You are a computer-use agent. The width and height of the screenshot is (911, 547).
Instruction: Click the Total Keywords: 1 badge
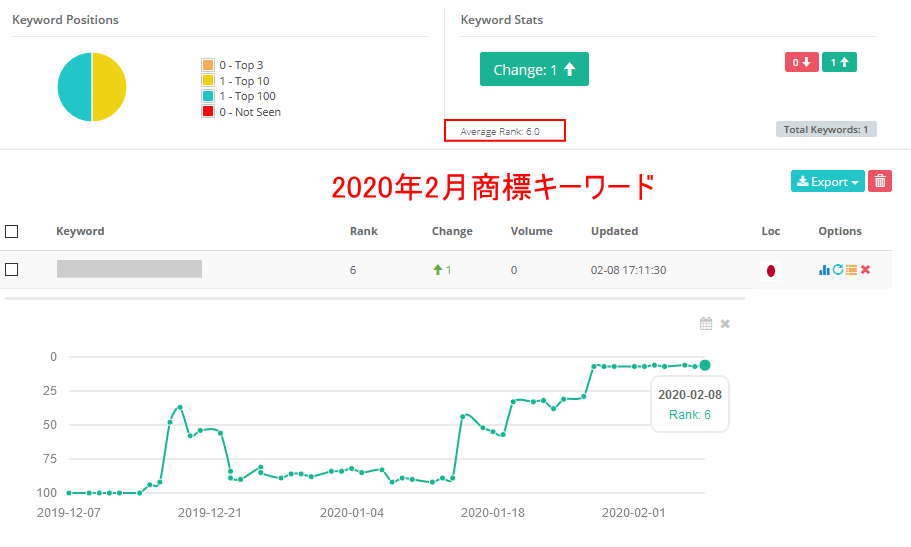(x=826, y=130)
